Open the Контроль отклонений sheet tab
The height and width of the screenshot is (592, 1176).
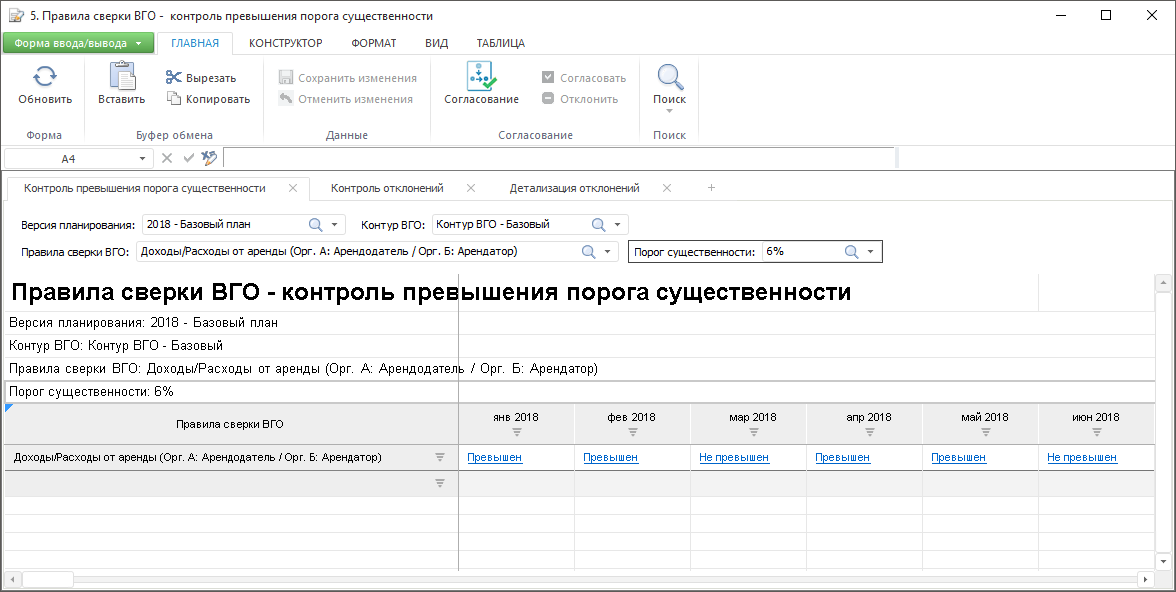(x=387, y=188)
